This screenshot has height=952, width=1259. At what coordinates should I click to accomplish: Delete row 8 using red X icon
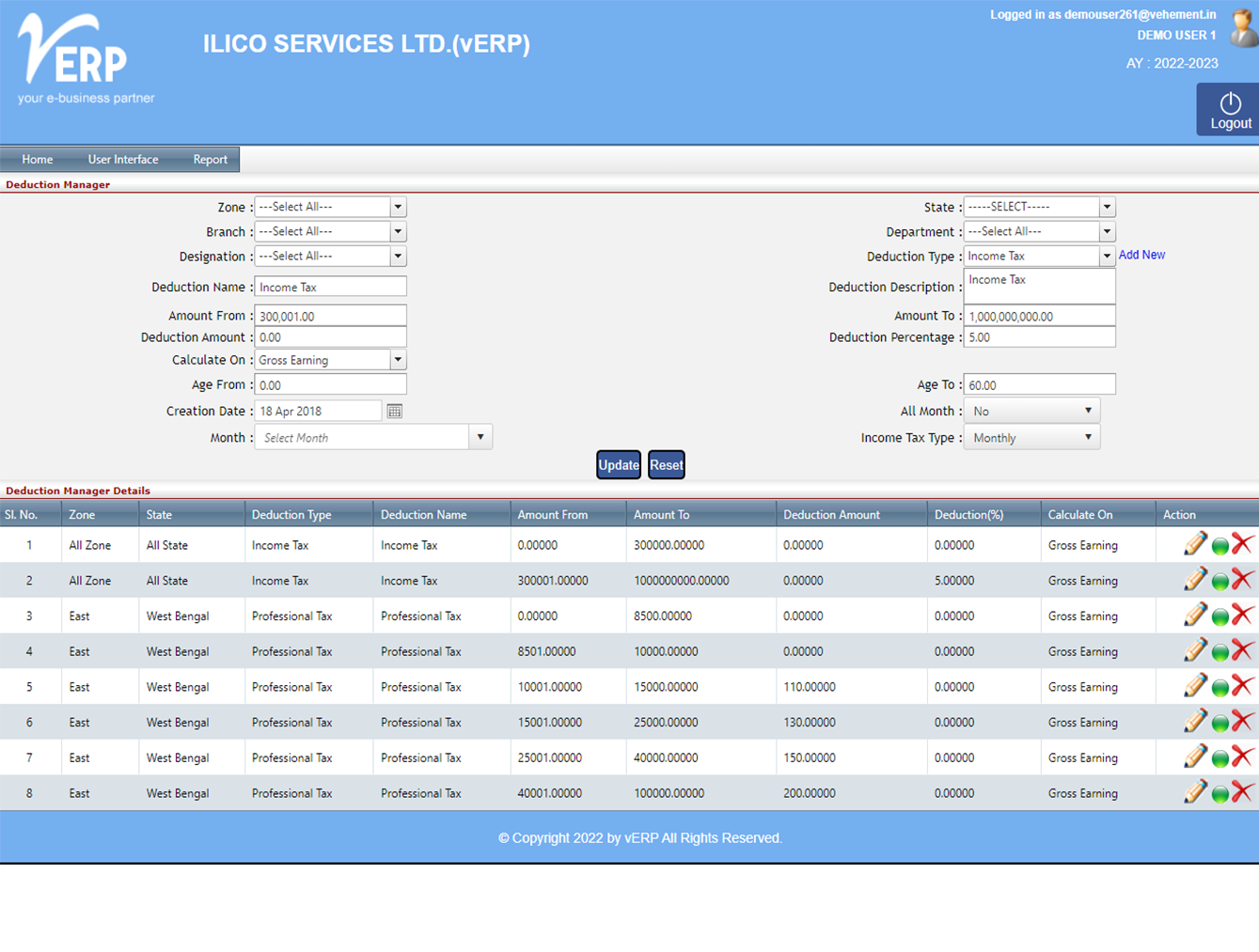point(1242,791)
